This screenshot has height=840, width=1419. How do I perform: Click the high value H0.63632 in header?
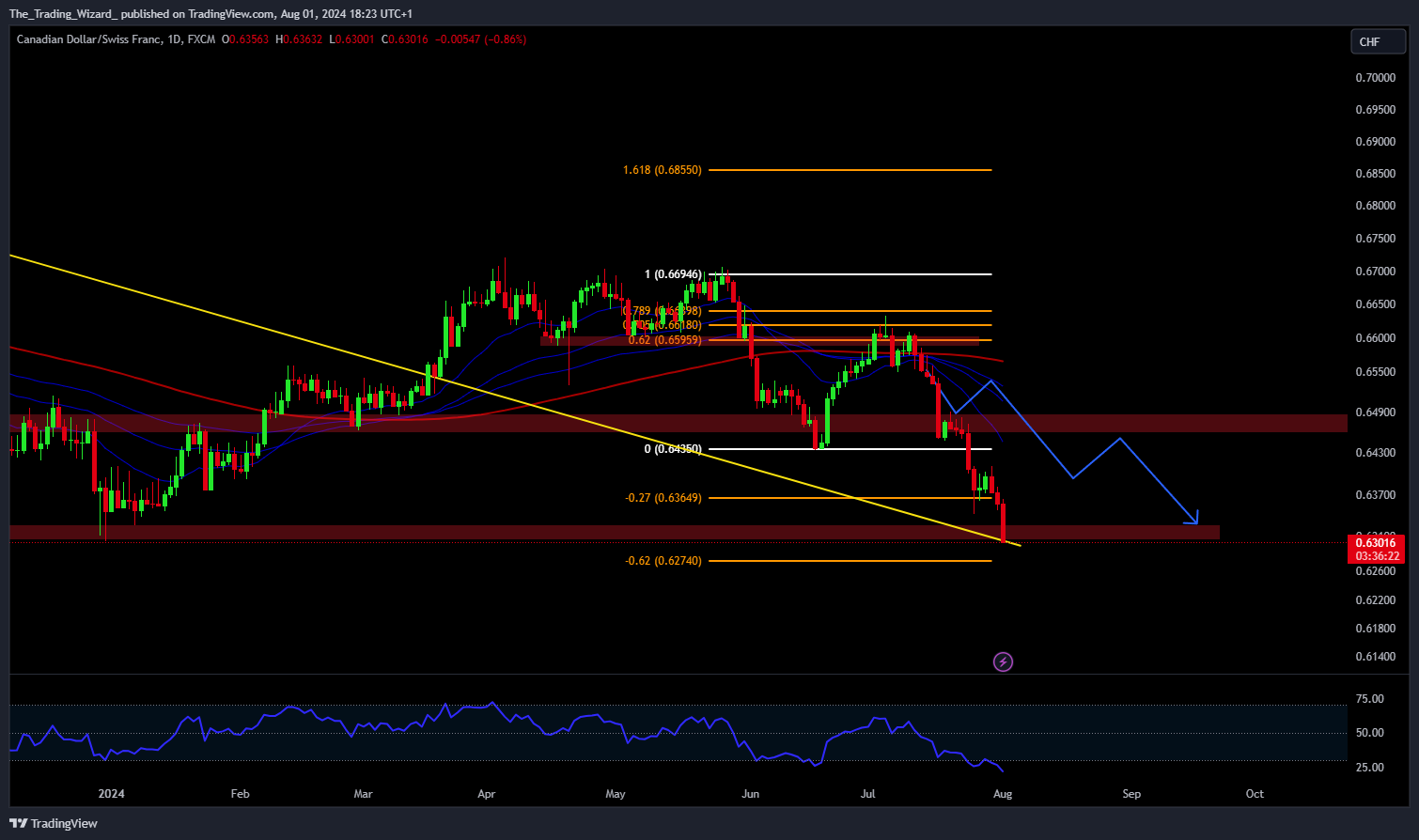point(299,39)
